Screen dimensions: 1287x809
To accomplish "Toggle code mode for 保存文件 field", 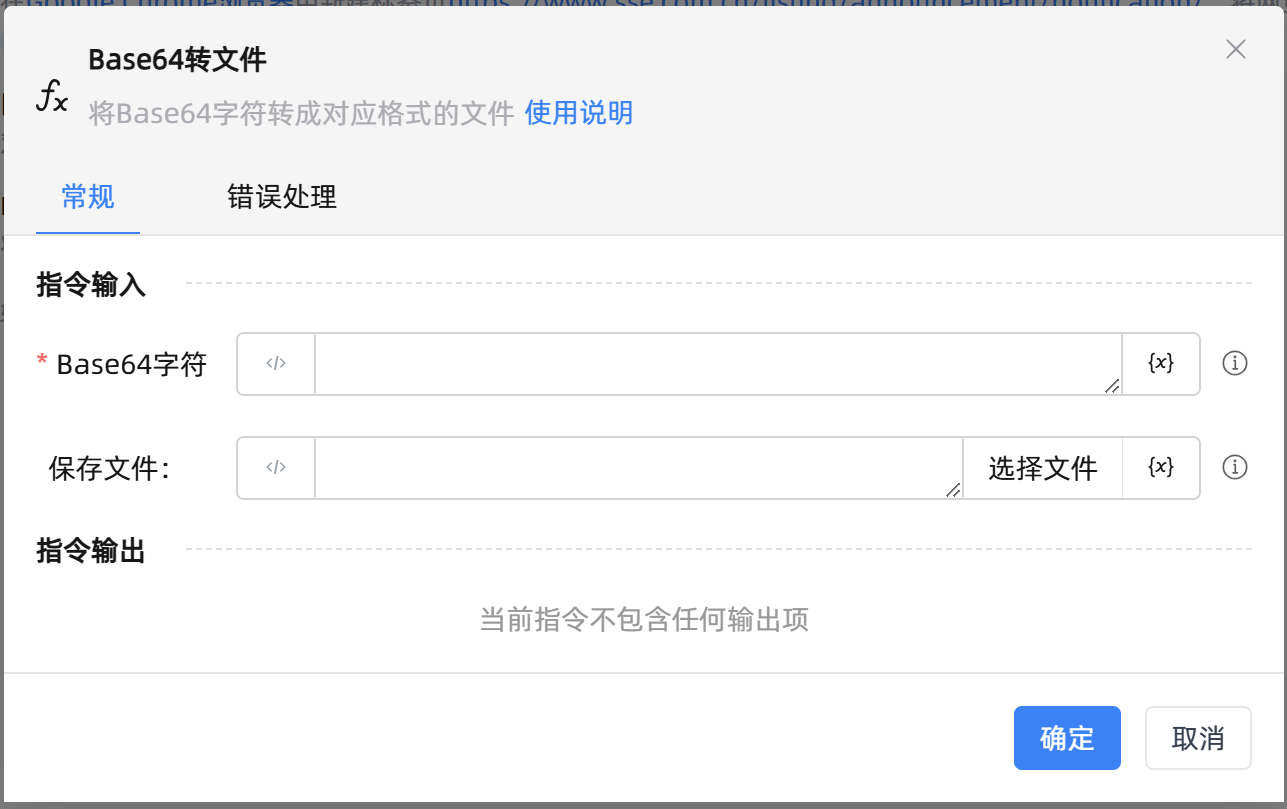I will (x=276, y=468).
